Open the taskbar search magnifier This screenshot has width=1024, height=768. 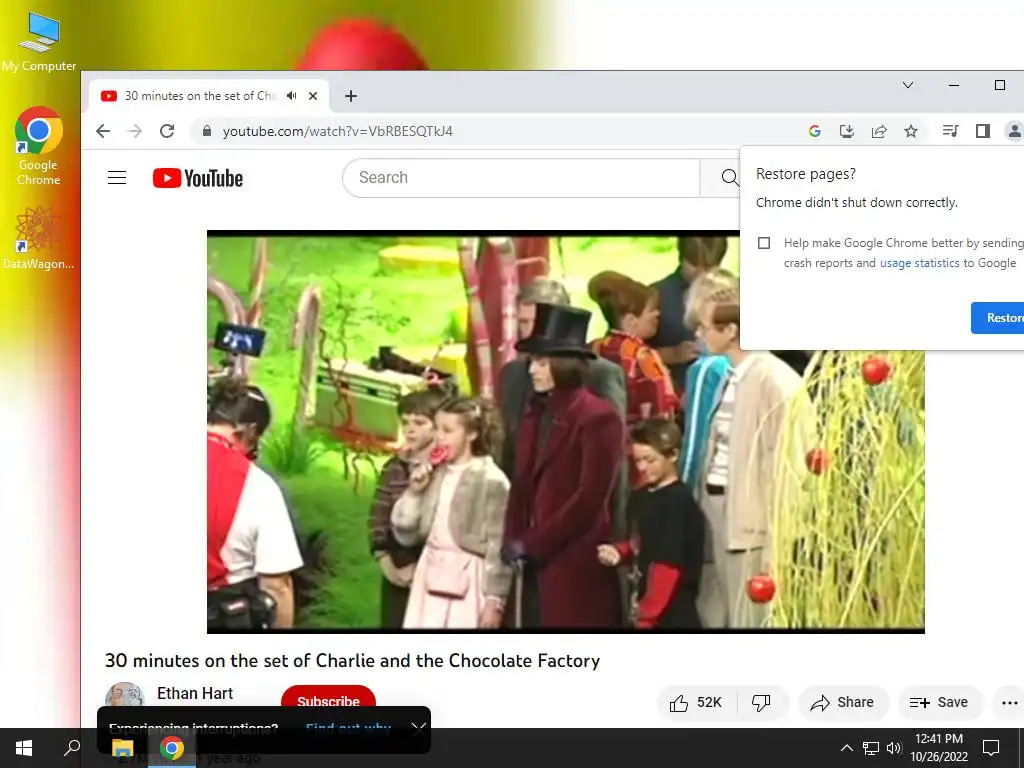coord(72,748)
